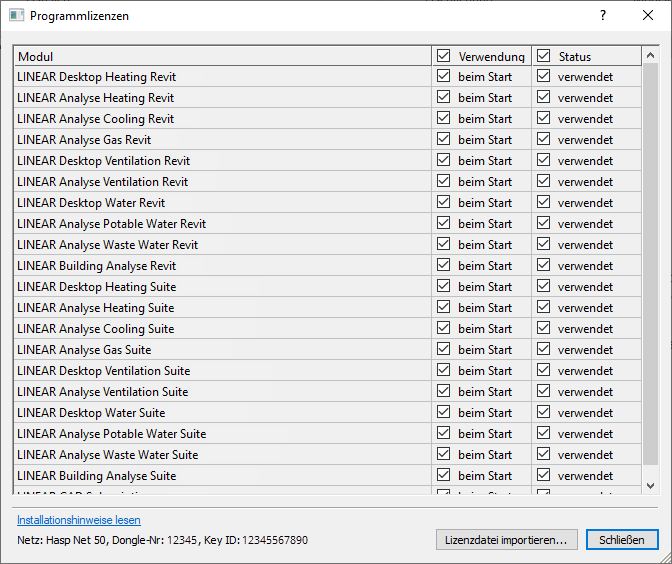Toggle verwendet for Desktop Water Revit
This screenshot has width=672, height=564.
pos(543,202)
